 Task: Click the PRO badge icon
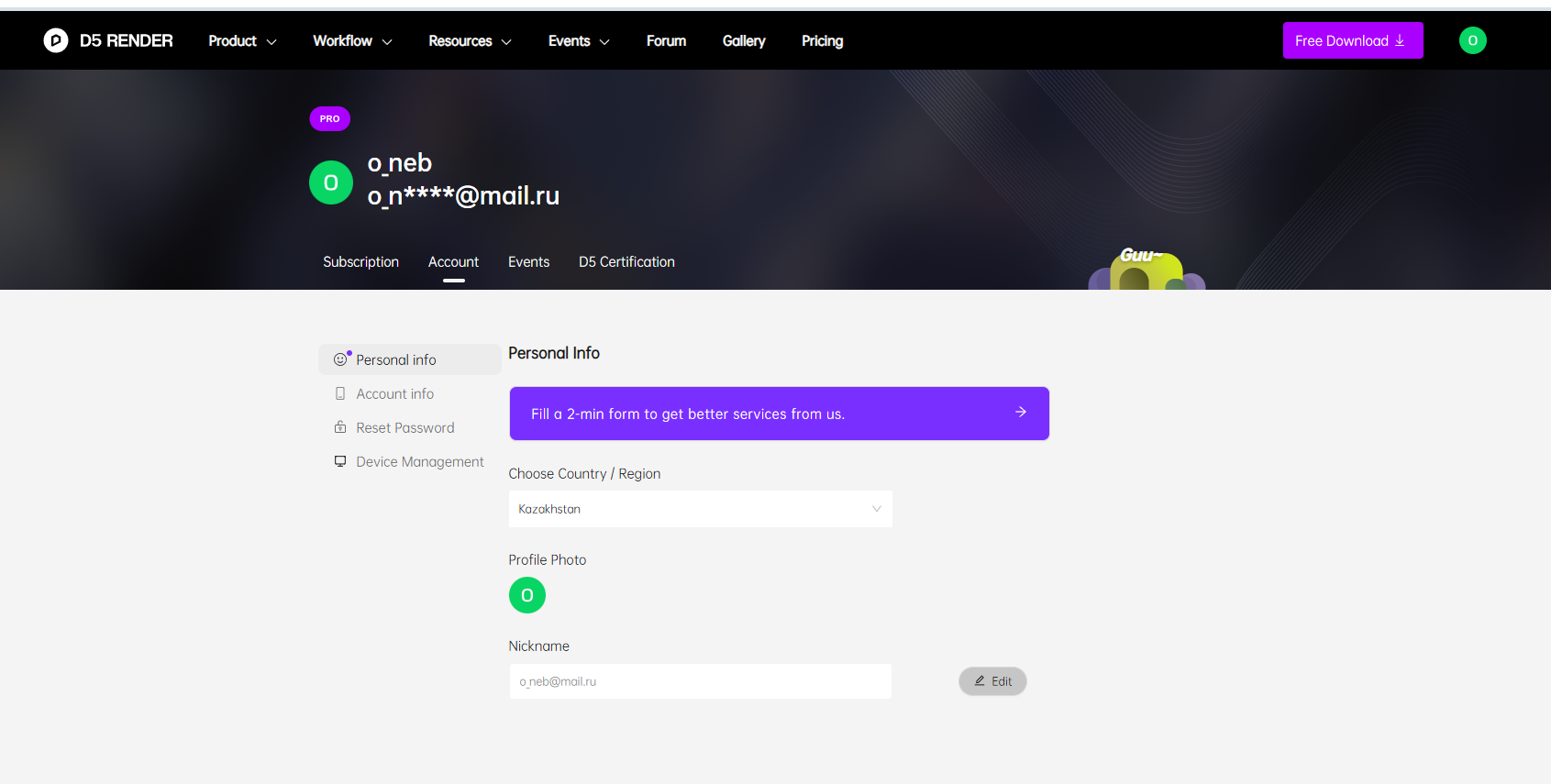click(329, 118)
